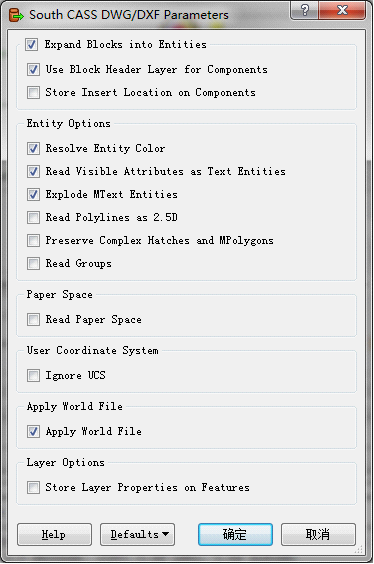Enable Read Polylines as 2.5D
This screenshot has height=564, width=374.
pyautogui.click(x=33, y=217)
